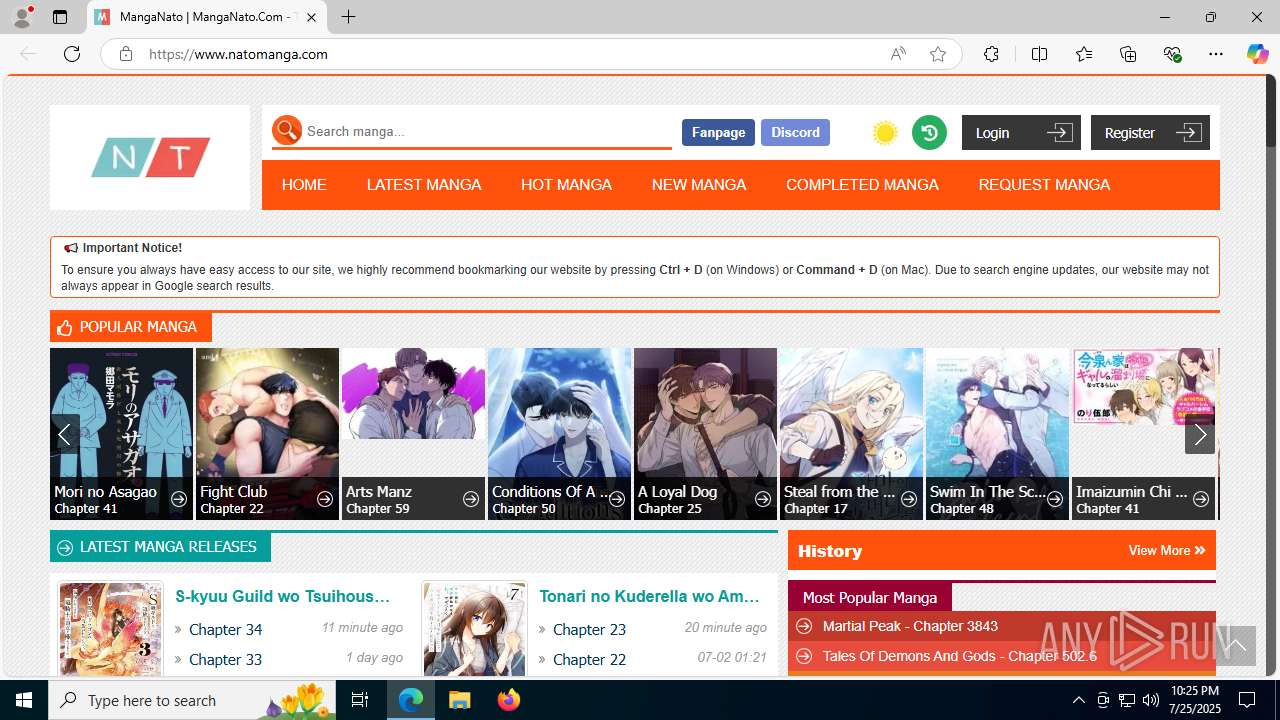Show next popular manga slide
Screen dimensions: 1280x720
(x=1200, y=434)
